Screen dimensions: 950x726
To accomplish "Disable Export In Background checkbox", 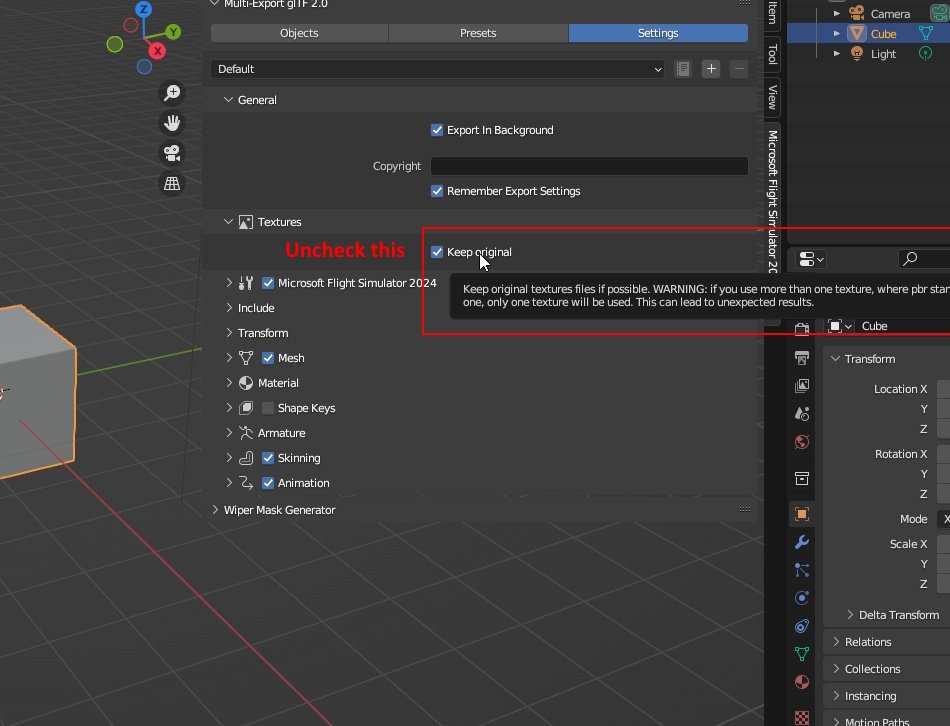I will (437, 130).
